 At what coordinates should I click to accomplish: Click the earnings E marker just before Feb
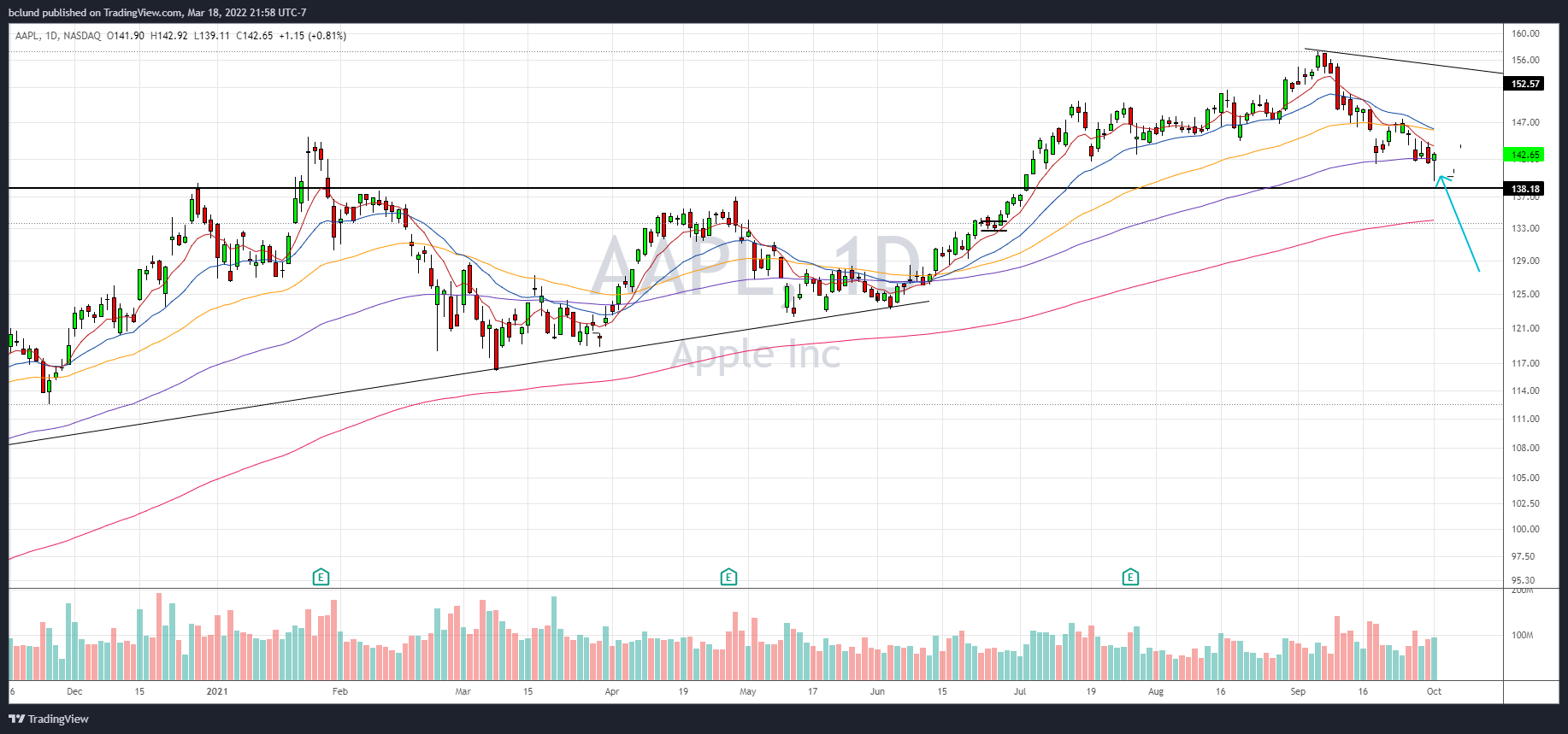(x=321, y=578)
